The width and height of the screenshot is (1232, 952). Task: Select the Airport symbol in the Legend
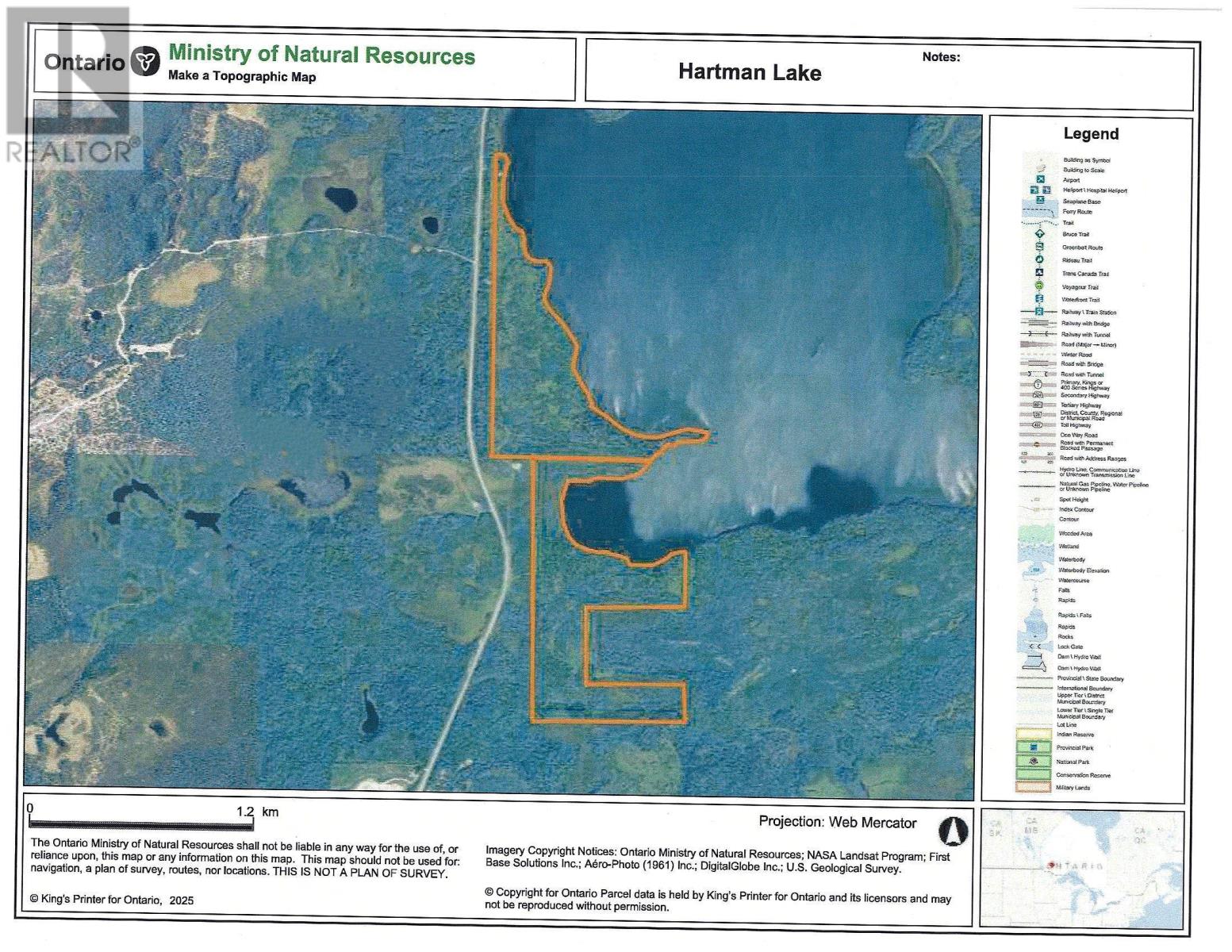1041,178
